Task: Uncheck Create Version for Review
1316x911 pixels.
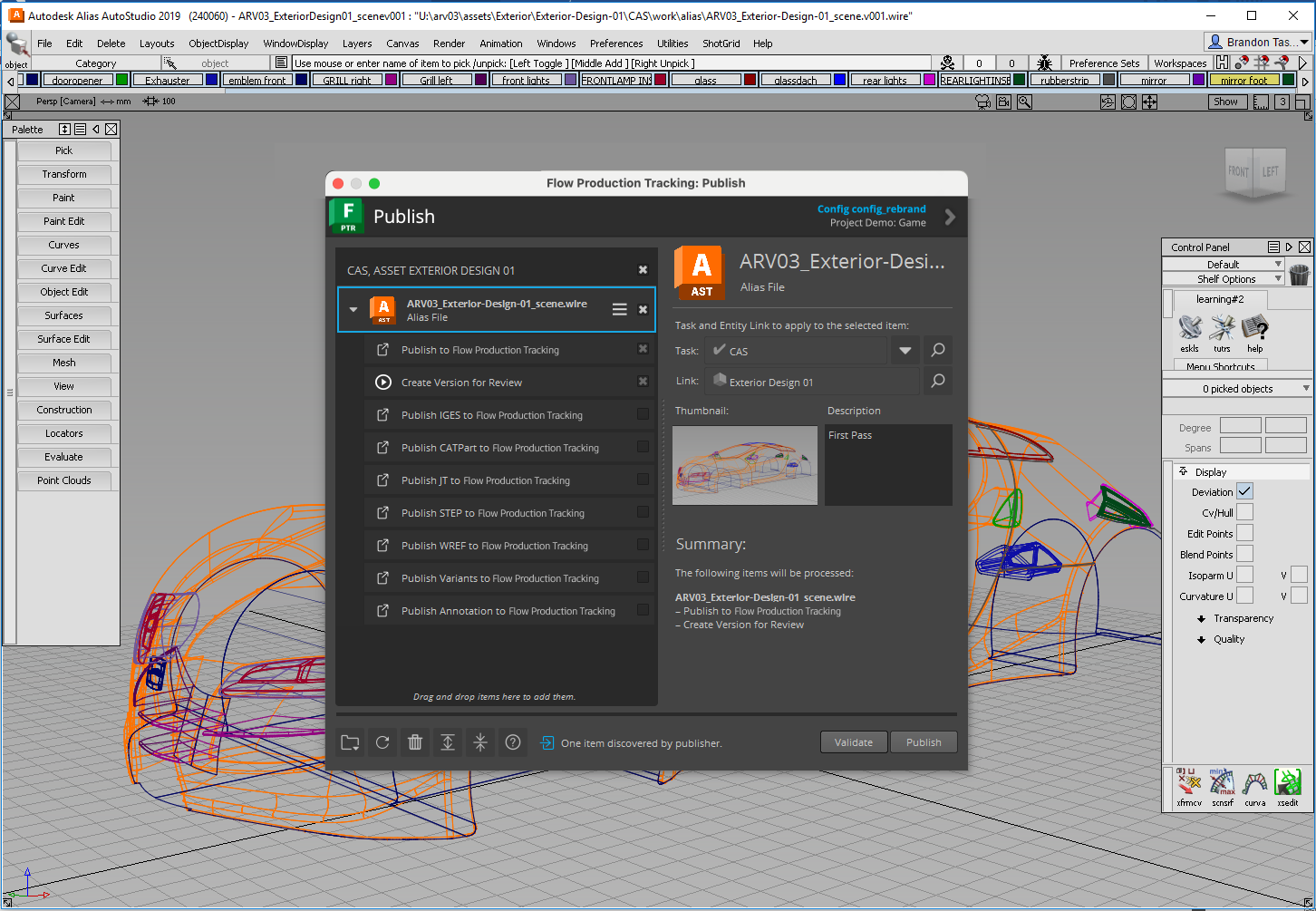Action: point(643,382)
